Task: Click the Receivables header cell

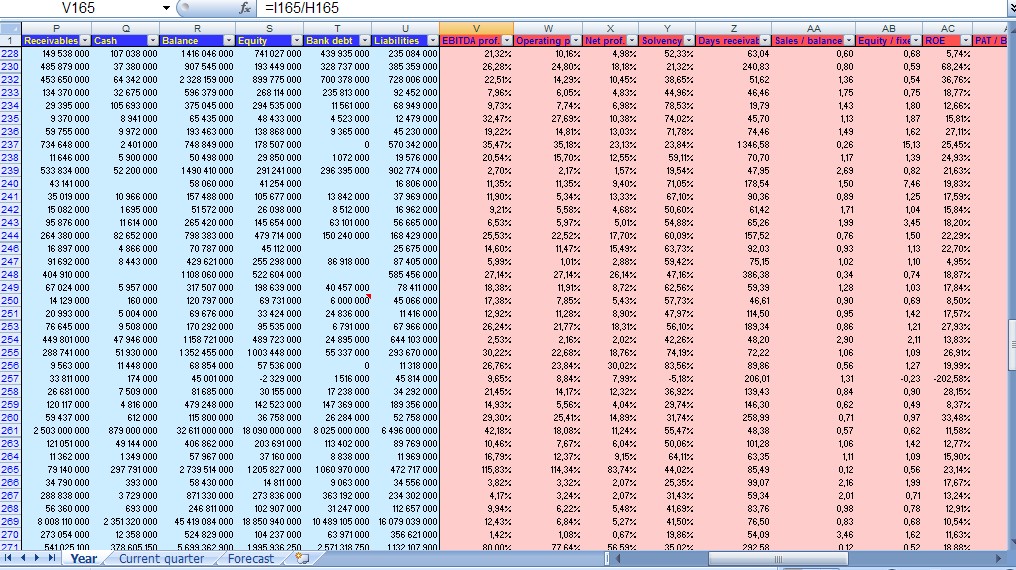Action: (56, 40)
